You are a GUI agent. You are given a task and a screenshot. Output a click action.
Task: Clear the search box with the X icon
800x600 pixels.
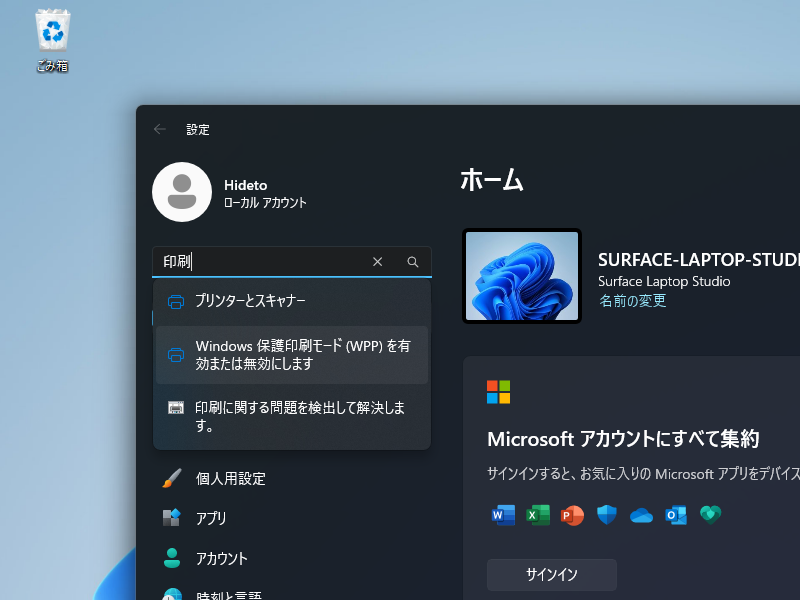click(x=377, y=261)
